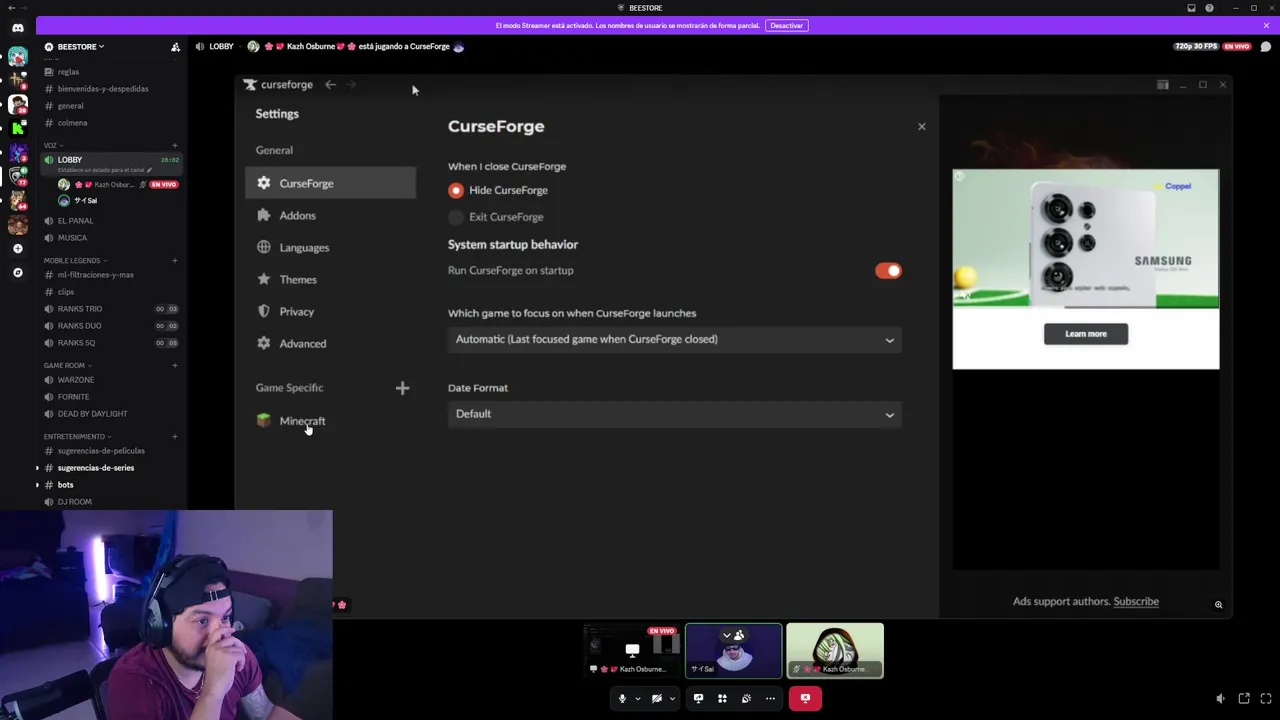The height and width of the screenshot is (720, 1280).
Task: Collapse the MOBILE LEGENDS category
Action: click(x=75, y=261)
